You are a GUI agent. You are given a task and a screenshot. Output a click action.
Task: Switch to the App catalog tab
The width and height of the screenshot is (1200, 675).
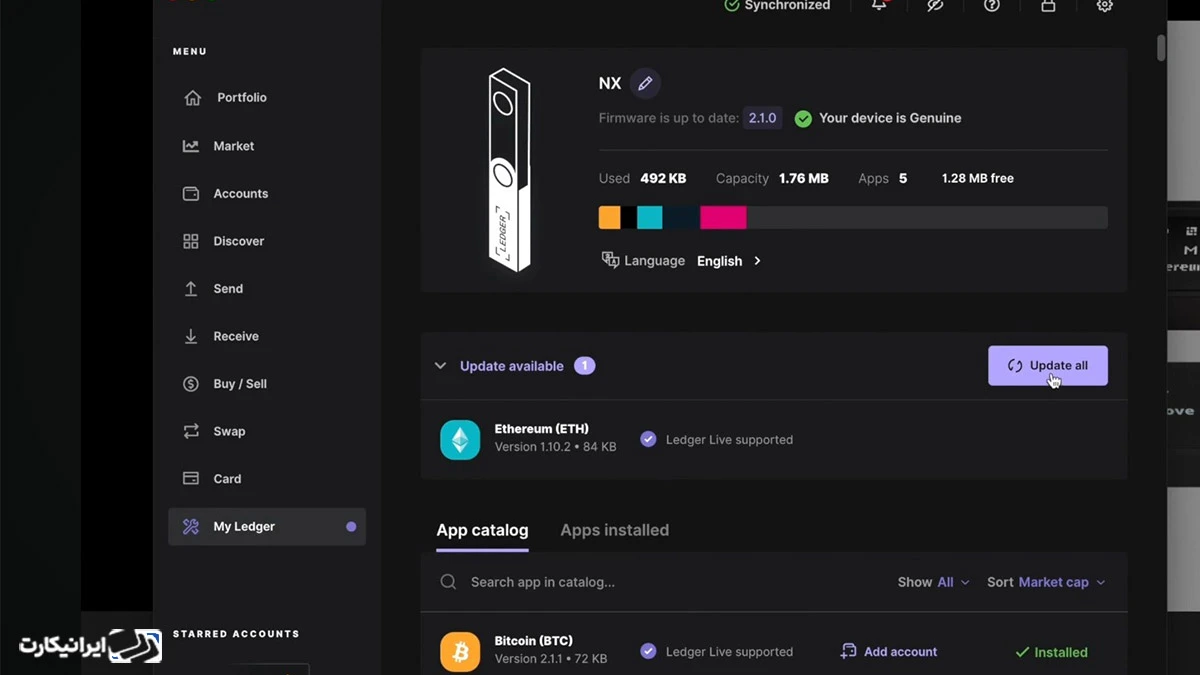[482, 530]
